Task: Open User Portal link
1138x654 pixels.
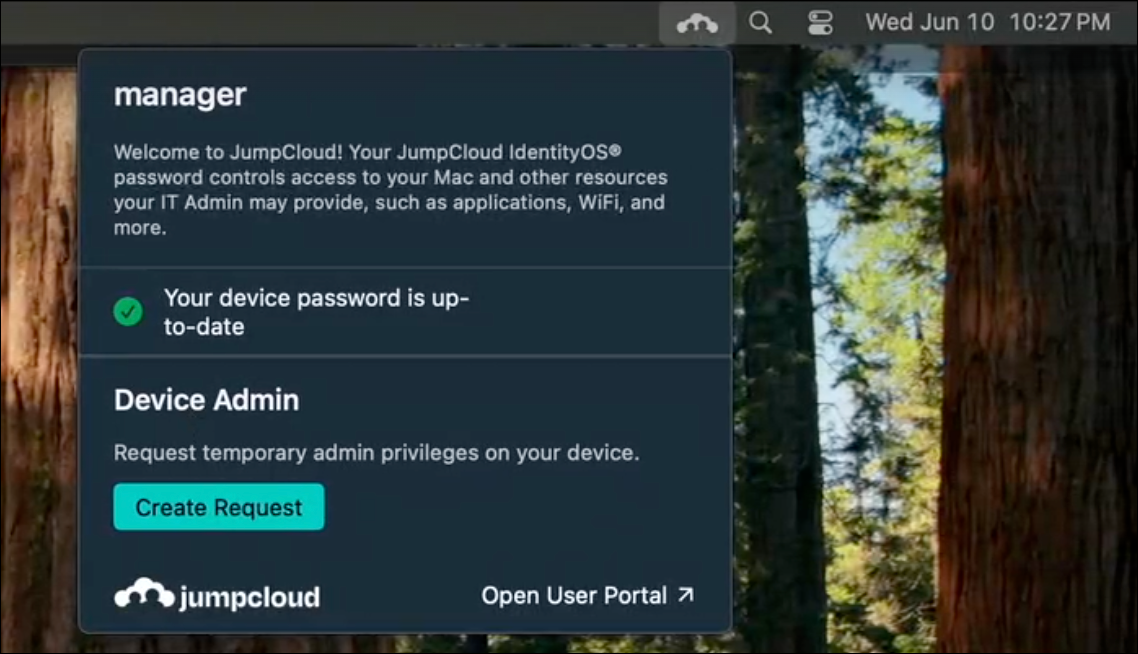Action: tap(587, 595)
